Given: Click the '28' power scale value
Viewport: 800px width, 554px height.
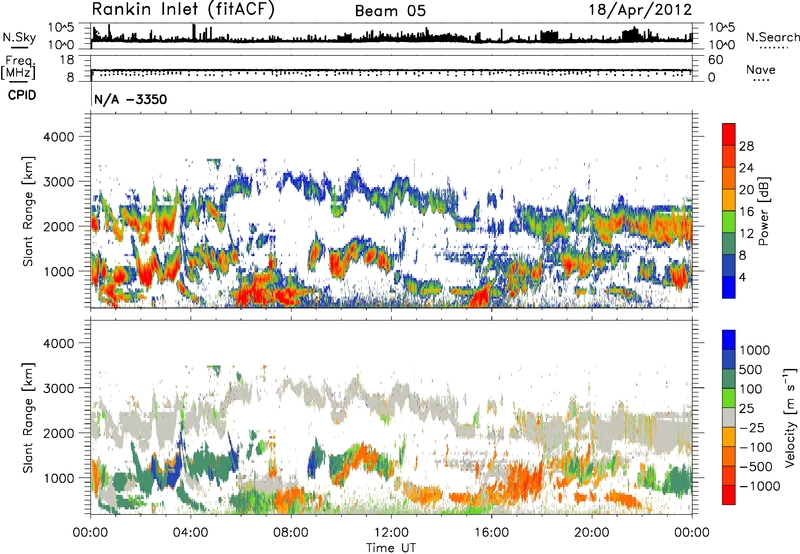Looking at the screenshot, I should [x=746, y=146].
